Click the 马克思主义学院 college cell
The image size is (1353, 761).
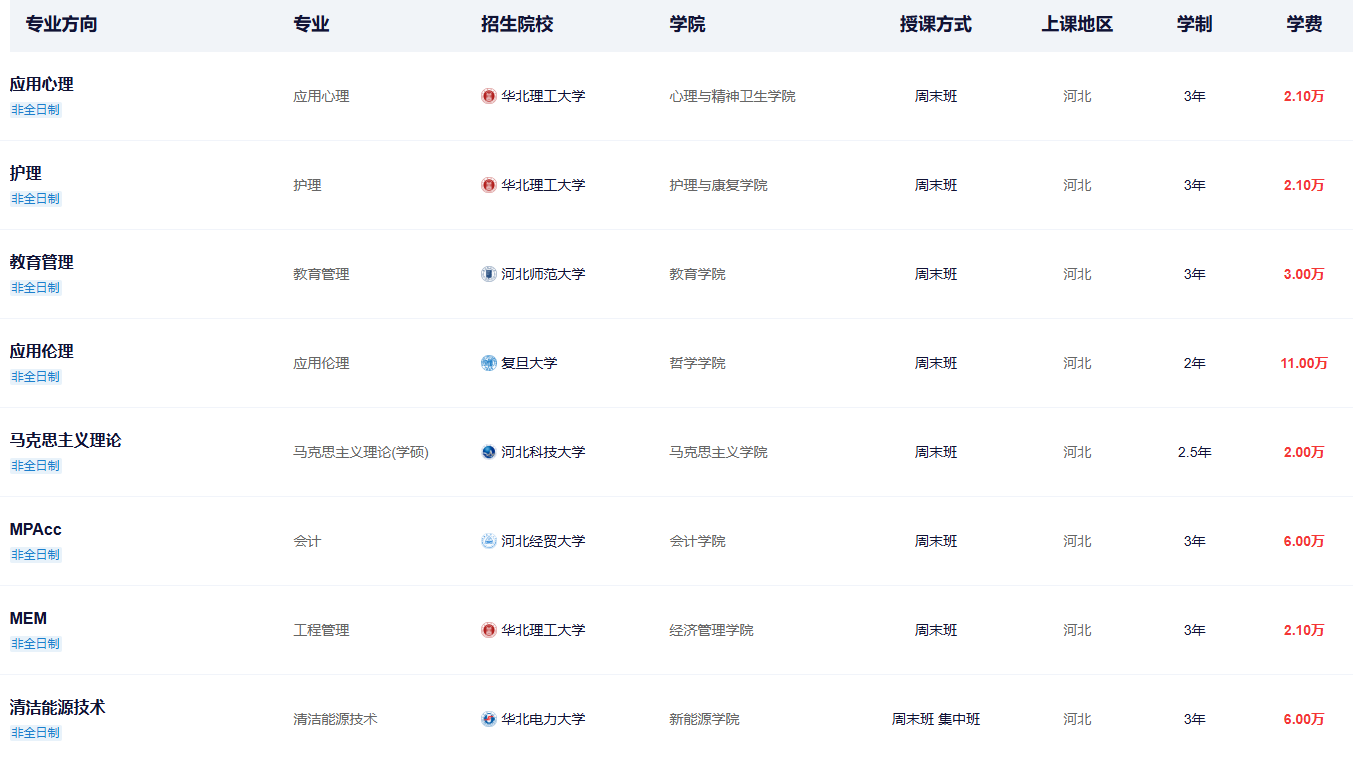718,452
